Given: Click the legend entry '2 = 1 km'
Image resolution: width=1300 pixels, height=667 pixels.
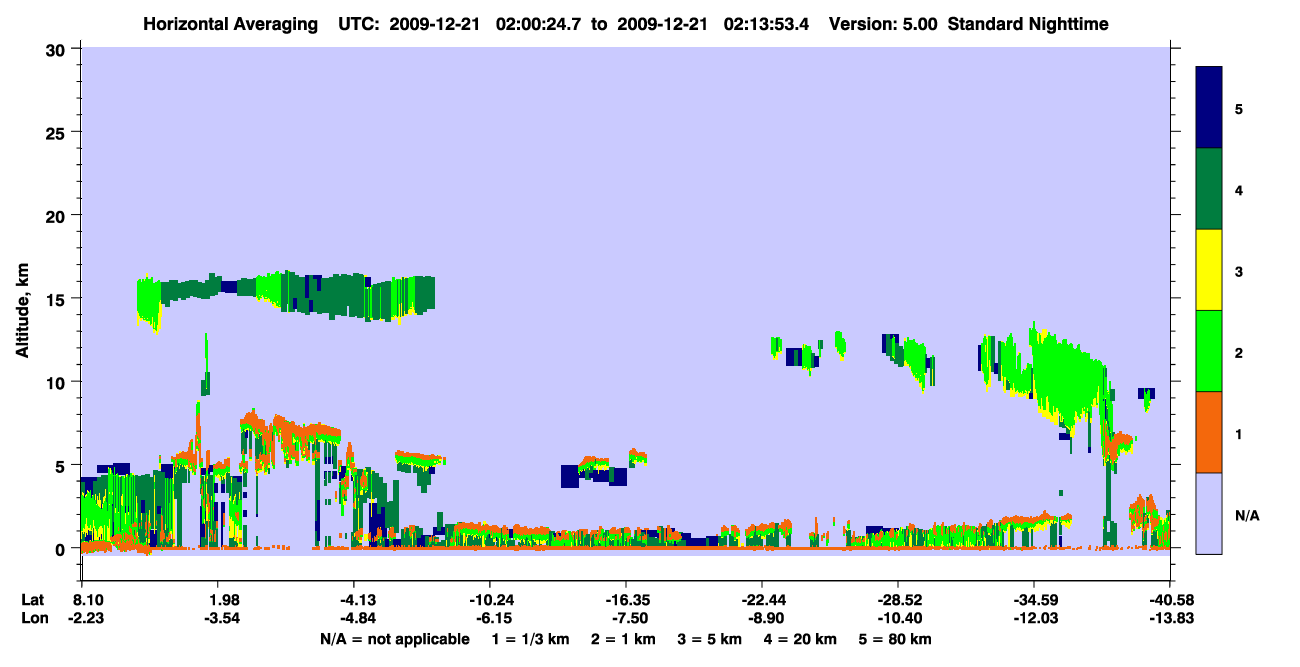Looking at the screenshot, I should (623, 639).
